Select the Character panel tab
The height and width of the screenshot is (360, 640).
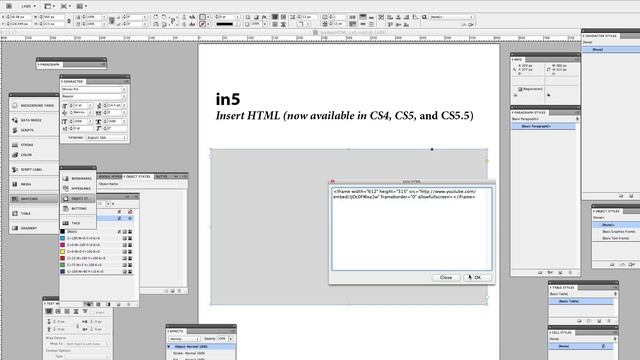click(72, 81)
